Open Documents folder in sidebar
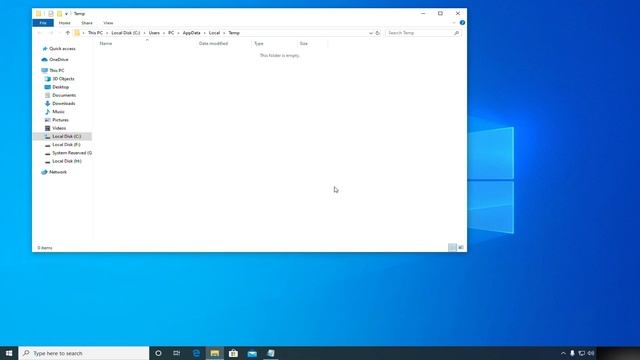The image size is (640, 360). click(x=64, y=95)
